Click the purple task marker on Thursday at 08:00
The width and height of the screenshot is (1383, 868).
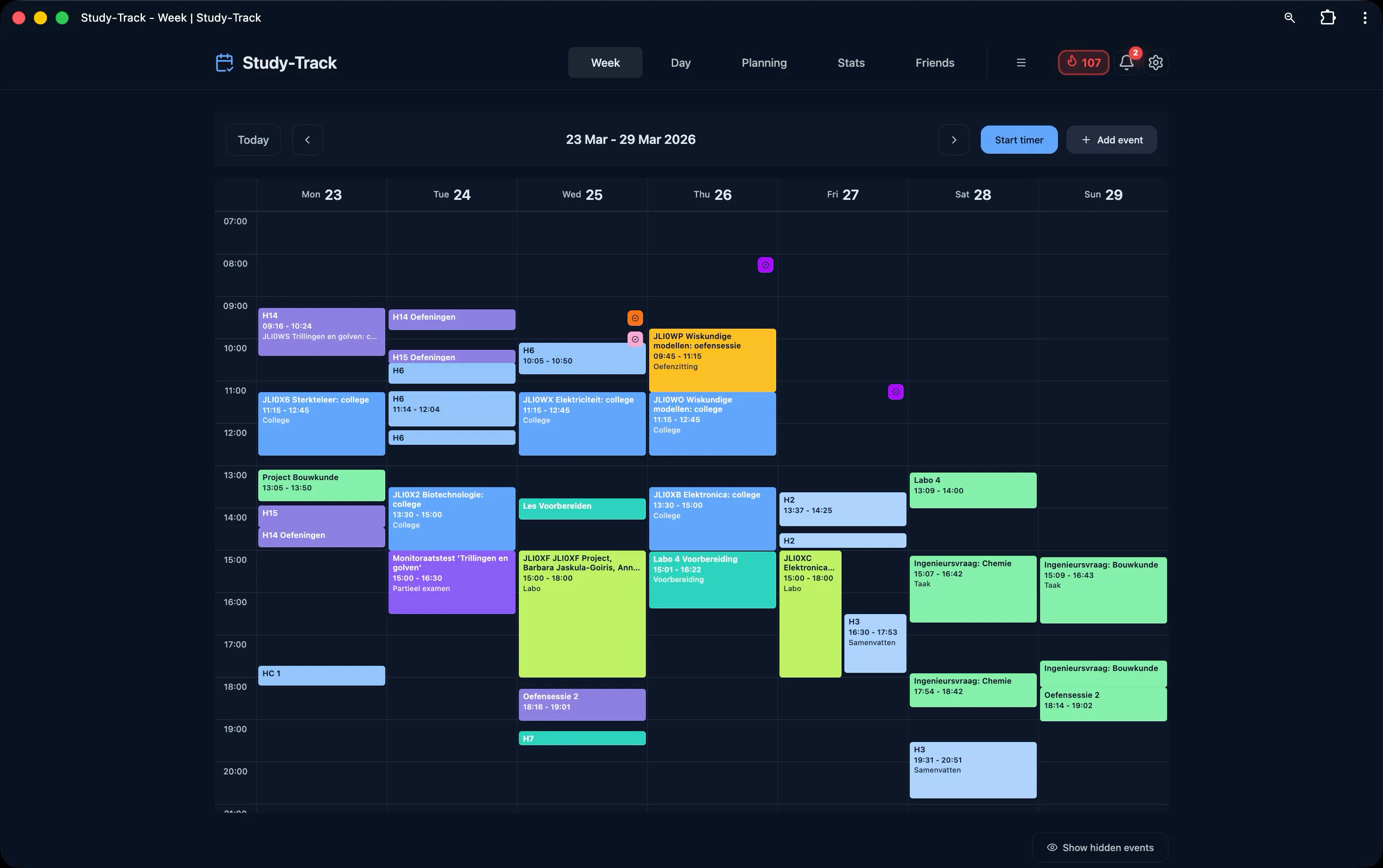point(765,265)
